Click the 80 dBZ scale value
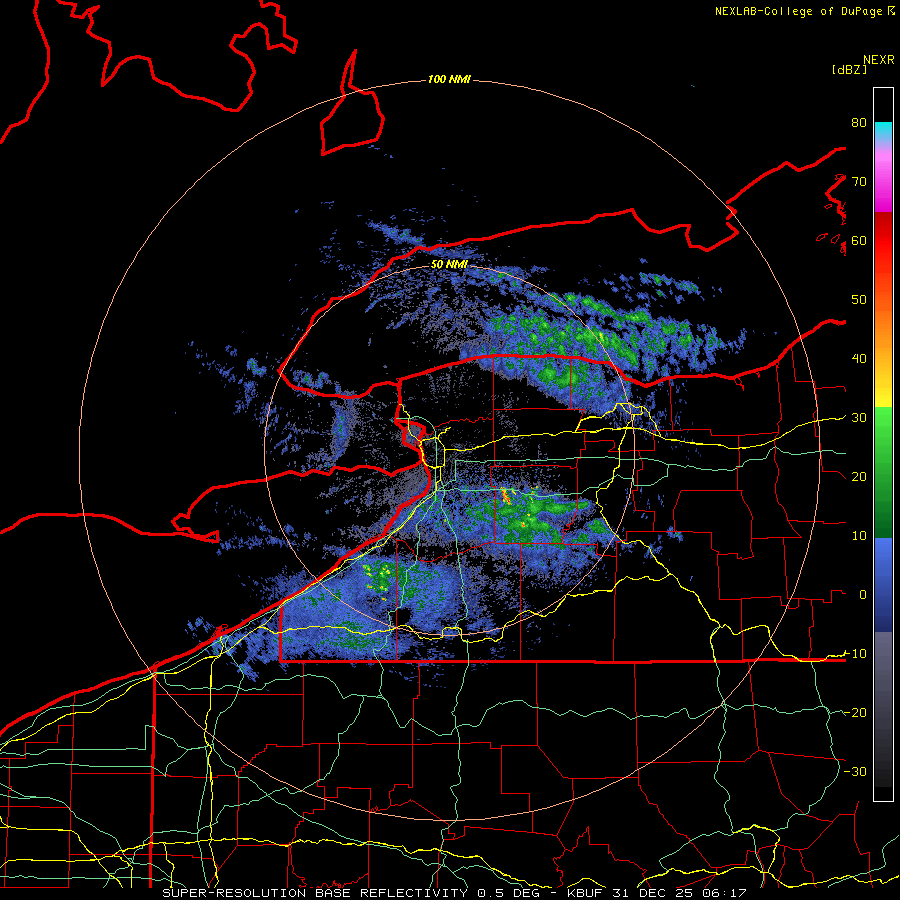Screen dimensions: 900x900 [859, 123]
